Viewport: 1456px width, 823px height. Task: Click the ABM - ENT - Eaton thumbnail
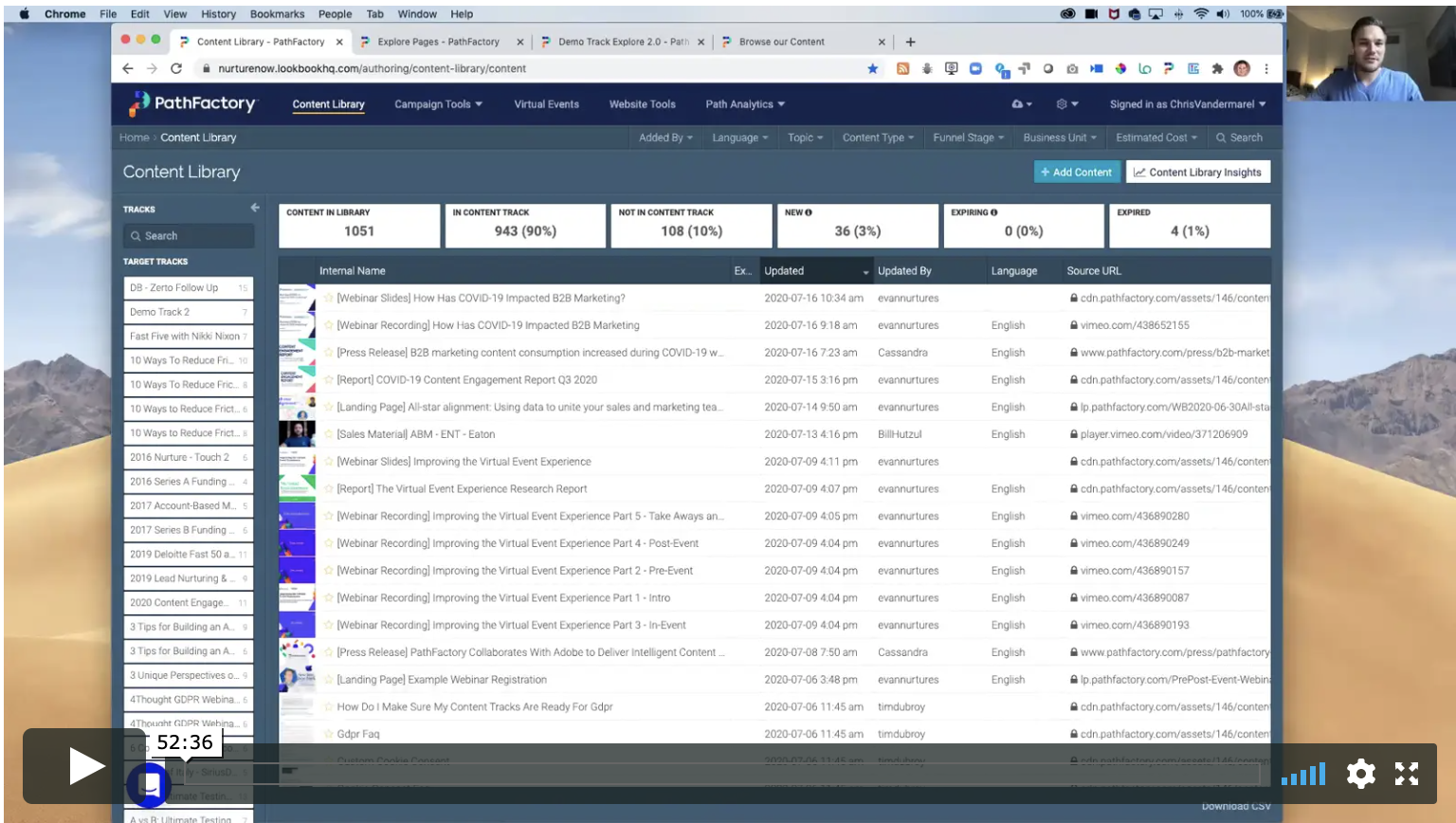(297, 434)
